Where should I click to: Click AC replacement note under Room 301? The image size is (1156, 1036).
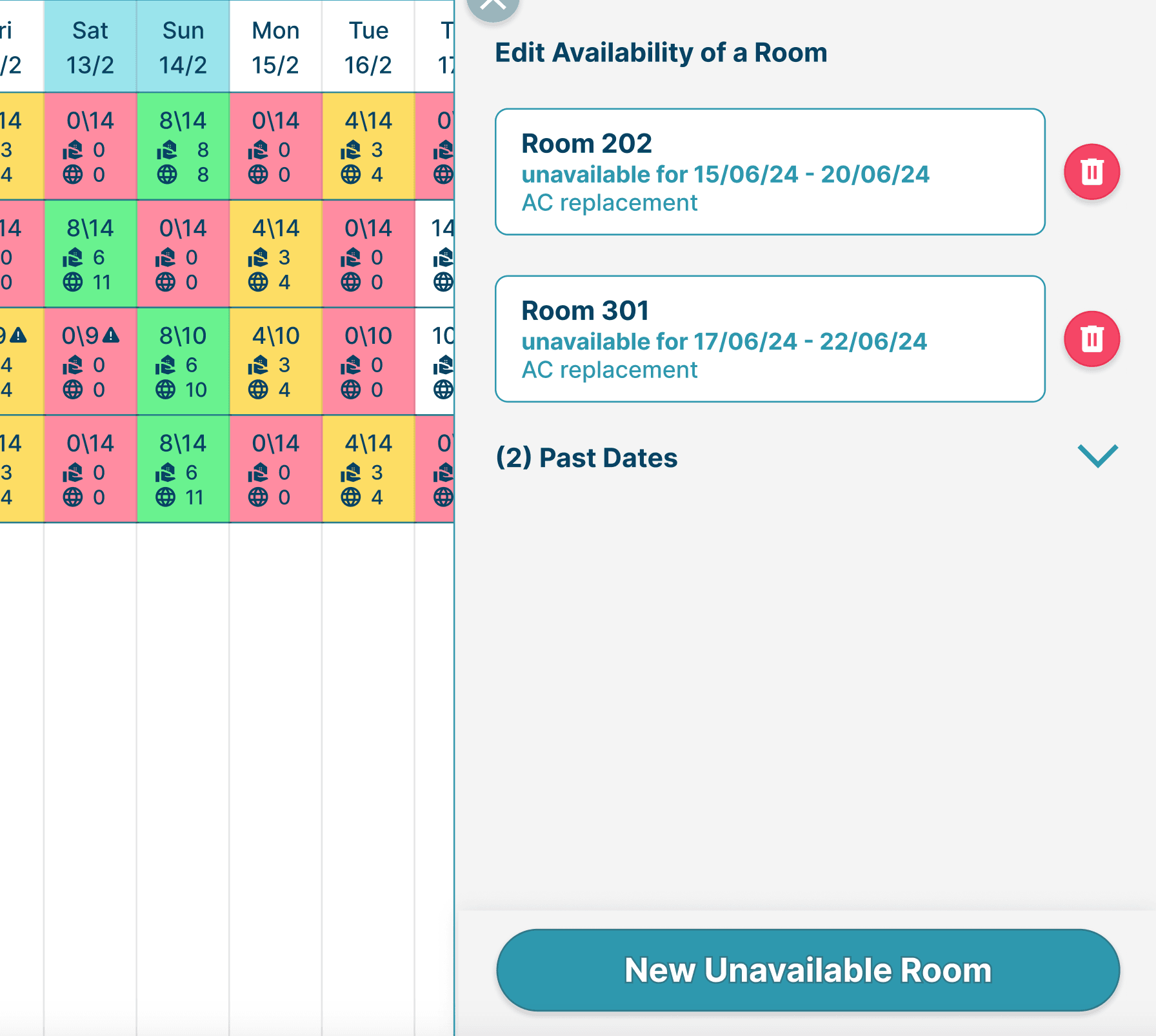[610, 370]
